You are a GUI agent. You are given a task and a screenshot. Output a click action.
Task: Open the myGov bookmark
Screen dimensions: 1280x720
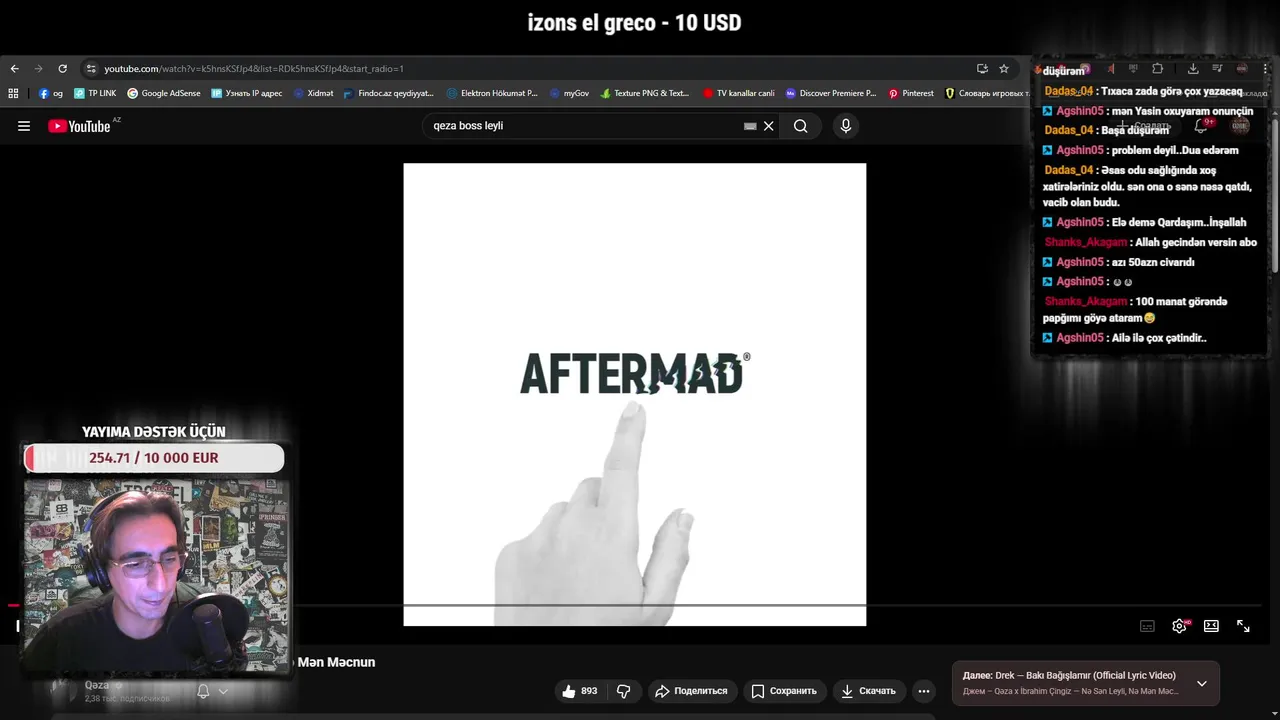569,93
